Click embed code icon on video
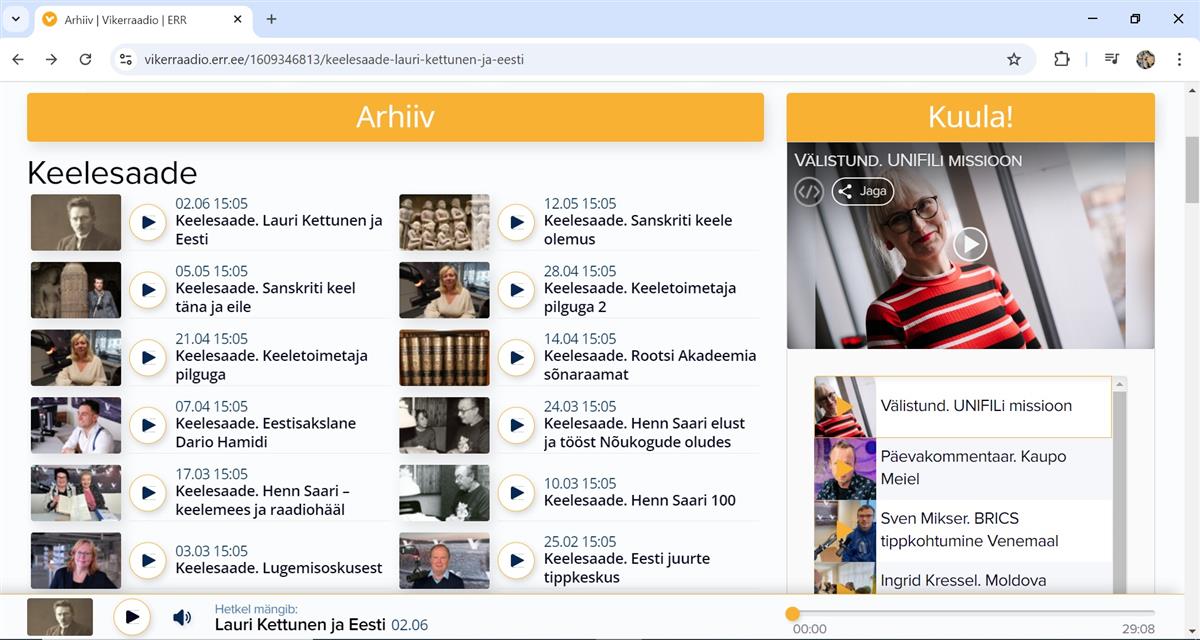1200x640 pixels. coord(809,191)
